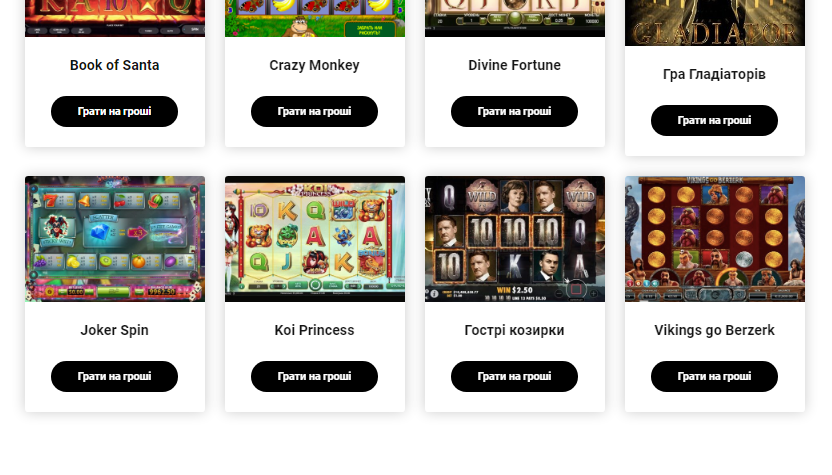Select the Vikings go Berzerk title
Image resolution: width=832 pixels, height=475 pixels.
coord(715,330)
